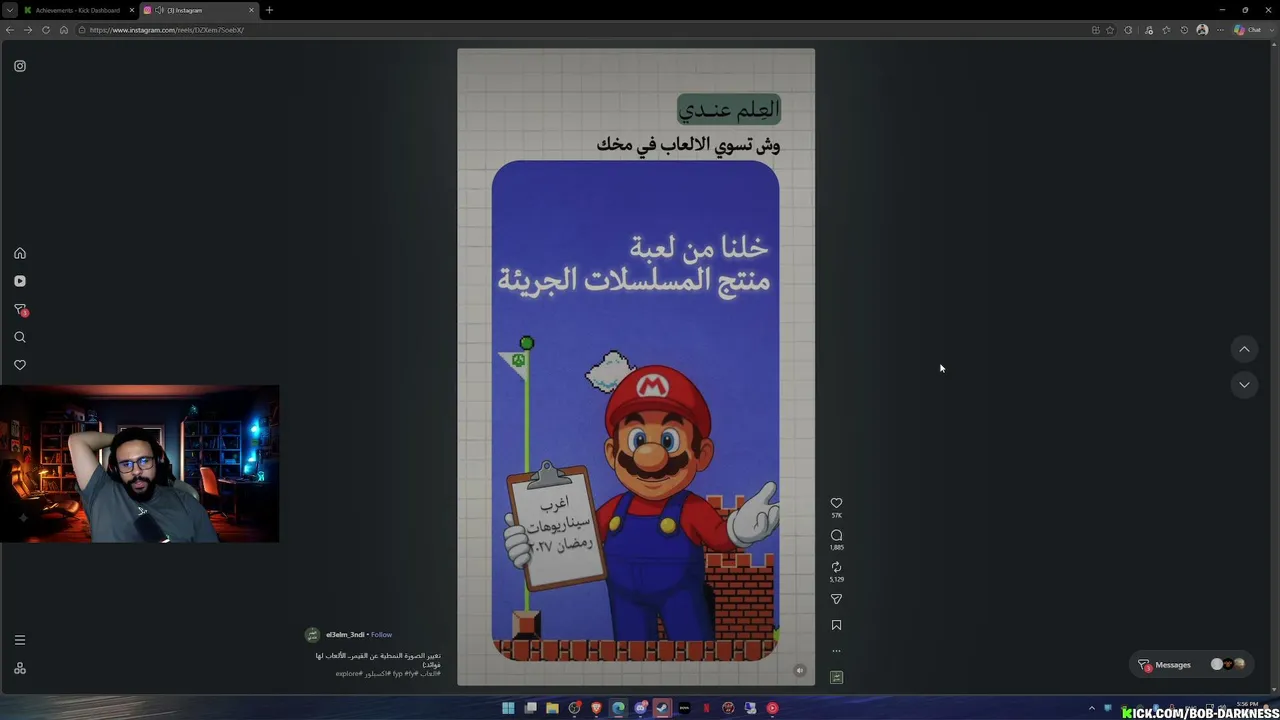Open the reel's comments
This screenshot has width=1280, height=720.
tap(837, 535)
